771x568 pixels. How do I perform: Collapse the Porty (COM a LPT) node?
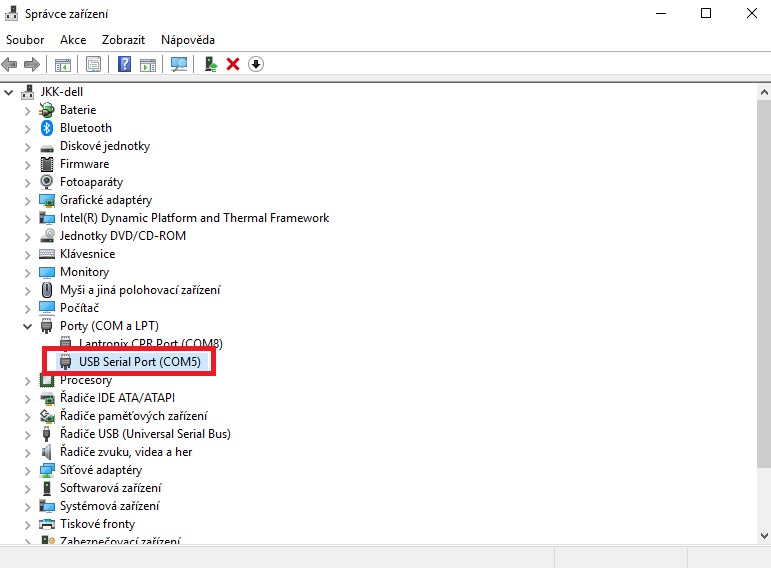pyautogui.click(x=28, y=326)
